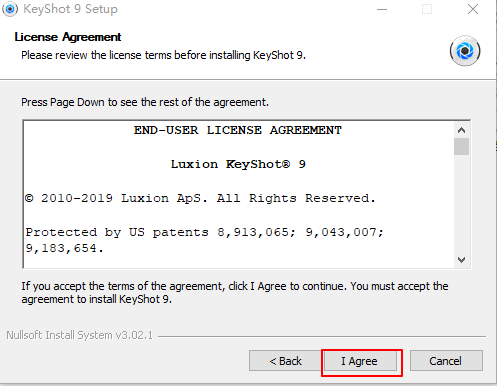
Task: Click the License Agreement header title
Action: (x=68, y=37)
